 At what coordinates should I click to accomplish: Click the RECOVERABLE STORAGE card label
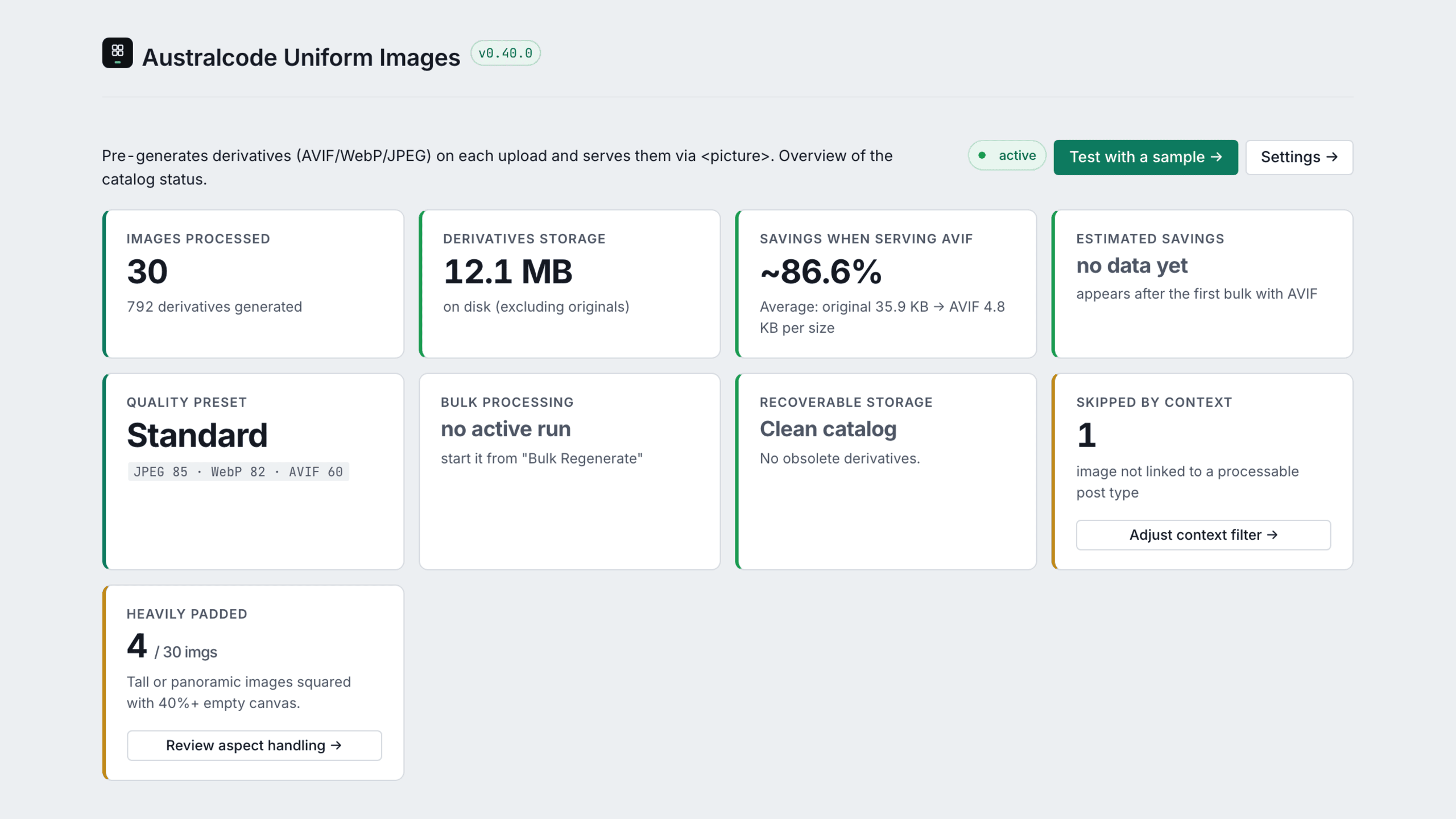[846, 402]
